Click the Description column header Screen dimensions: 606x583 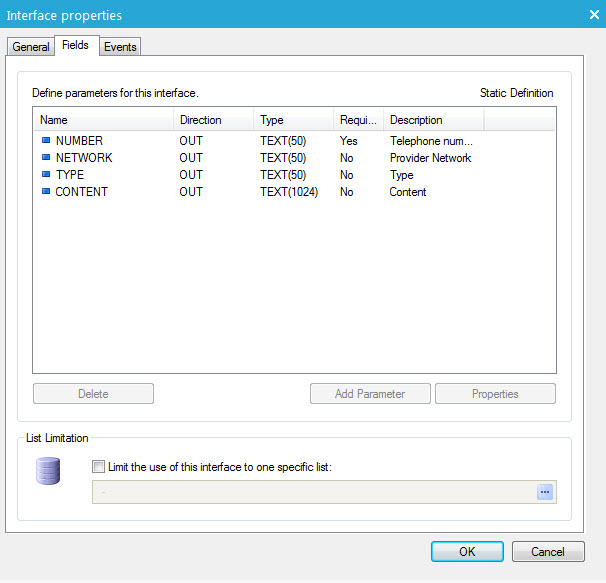(x=432, y=120)
